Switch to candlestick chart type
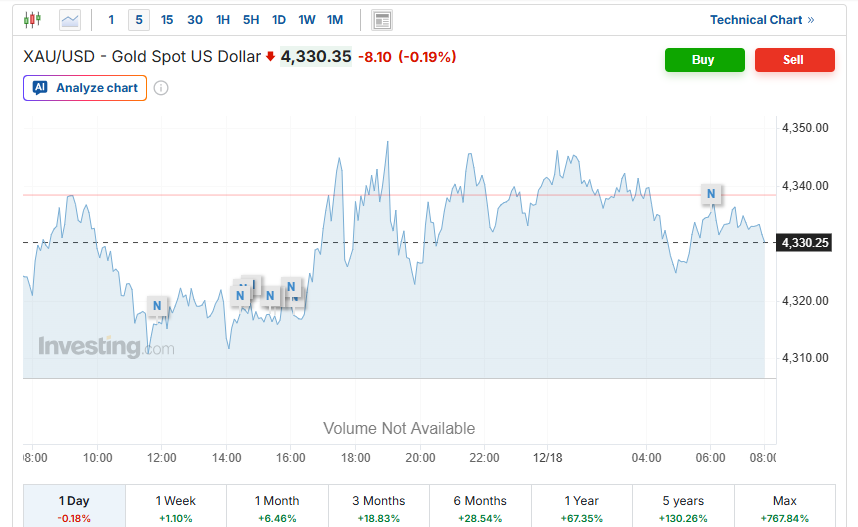 (33, 19)
